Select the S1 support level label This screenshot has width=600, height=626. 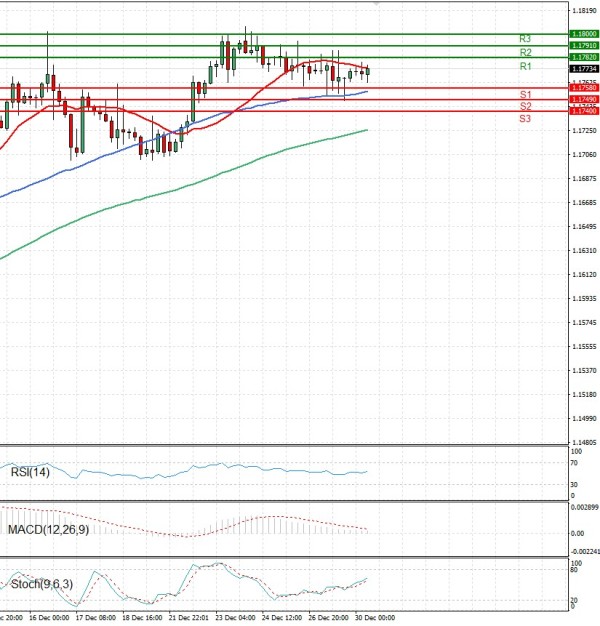[x=524, y=94]
